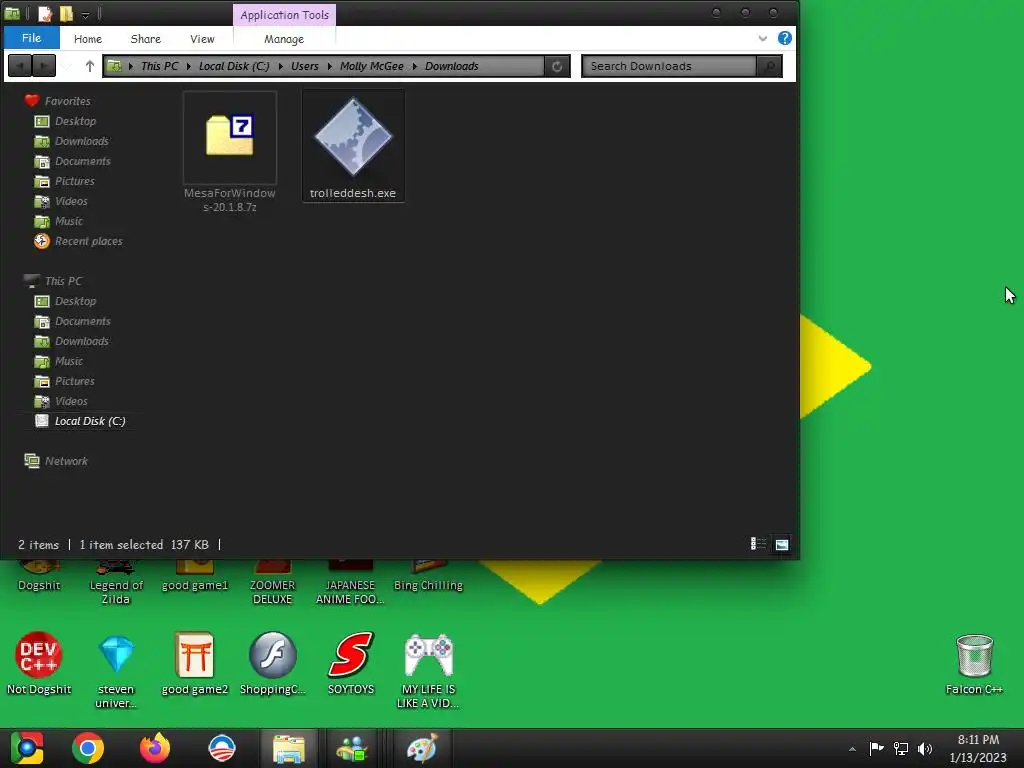Switch to details view in the status bar
This screenshot has height=768, width=1024.
click(x=758, y=544)
